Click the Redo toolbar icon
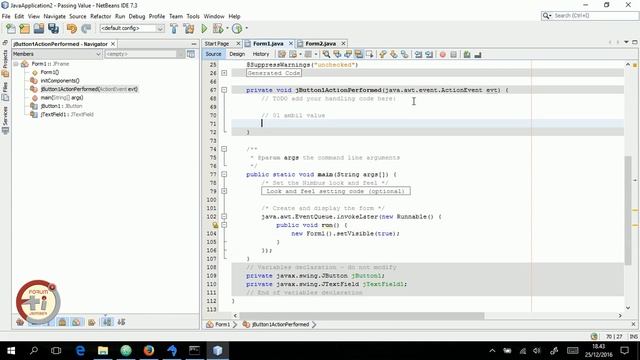This screenshot has height=360, width=640. click(86, 28)
